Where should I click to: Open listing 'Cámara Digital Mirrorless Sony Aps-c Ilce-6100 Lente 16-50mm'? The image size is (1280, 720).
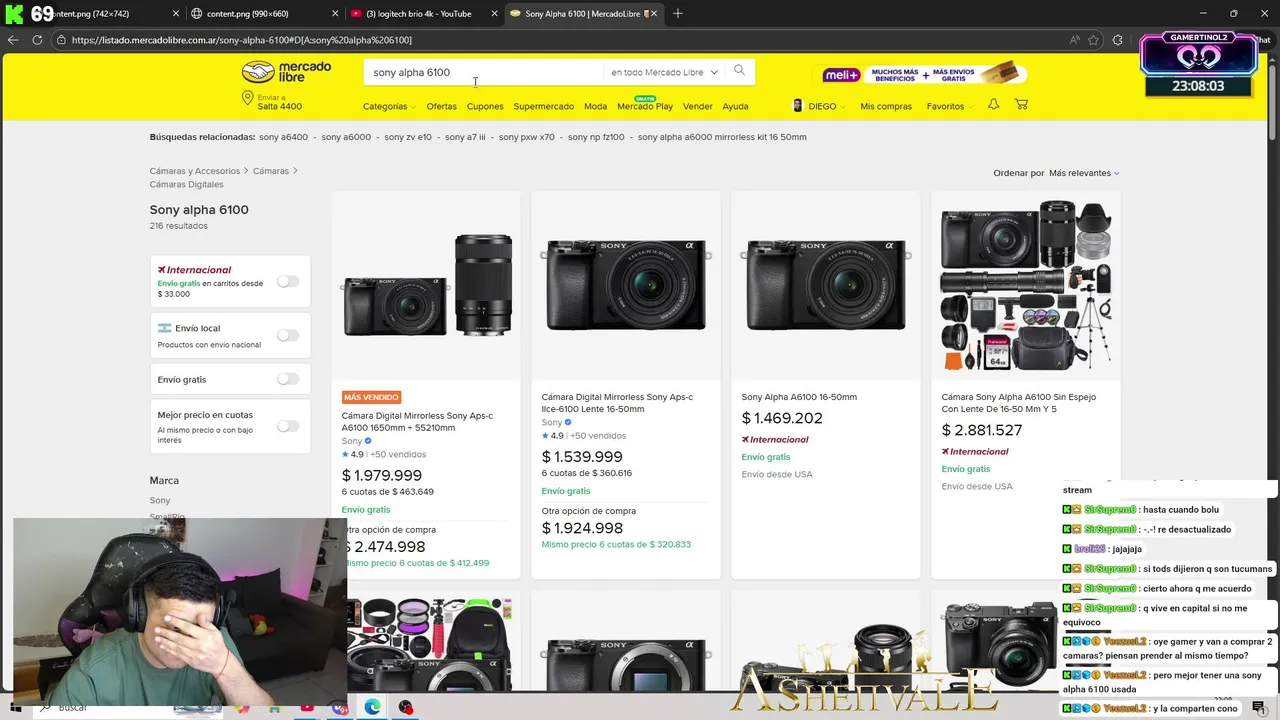pyautogui.click(x=617, y=403)
